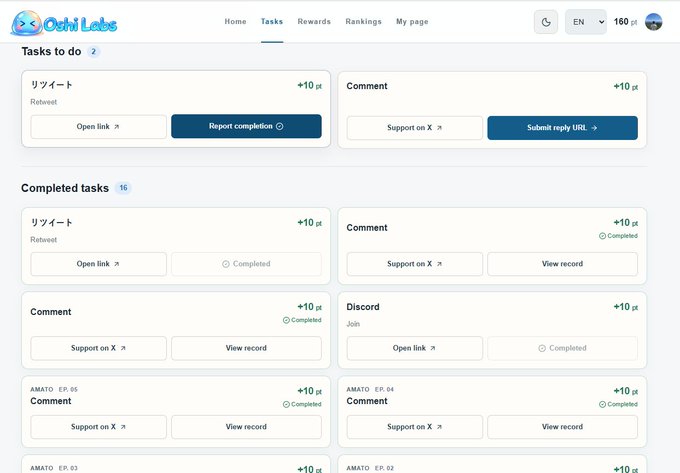Click Completed button on Discord card
The image size is (680, 473).
coord(562,348)
